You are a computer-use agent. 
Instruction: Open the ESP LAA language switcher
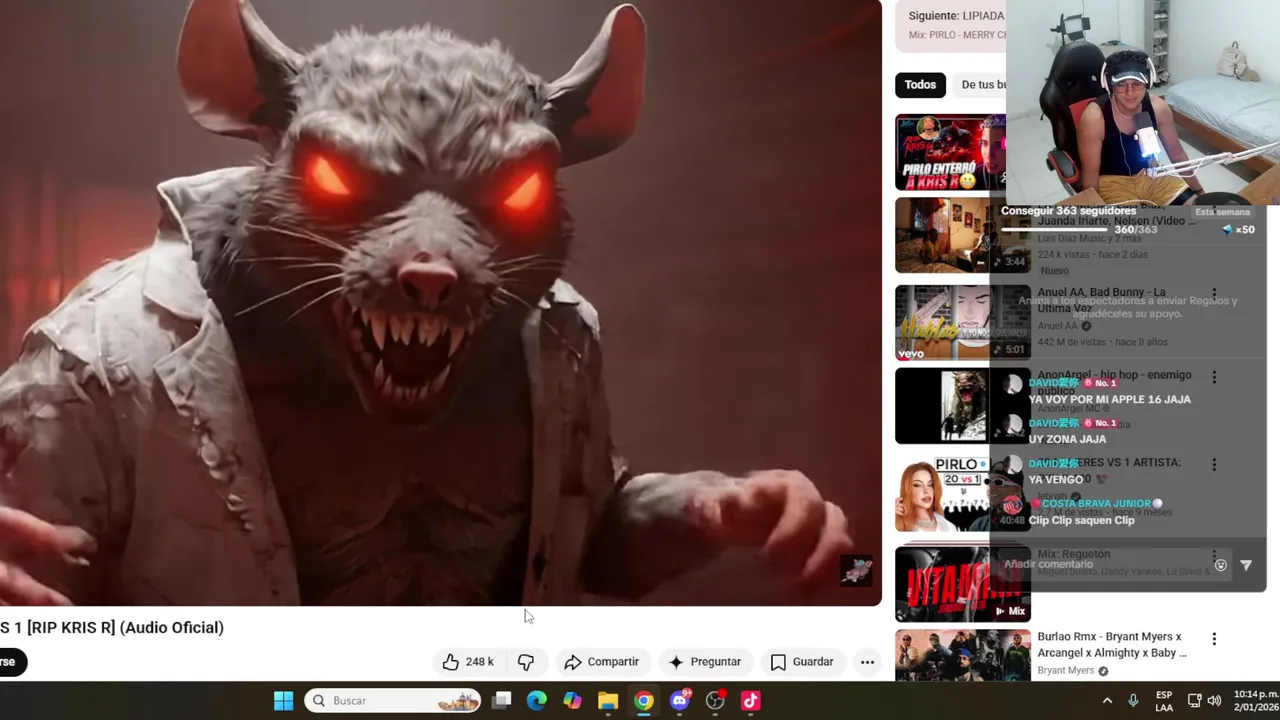tap(1164, 701)
